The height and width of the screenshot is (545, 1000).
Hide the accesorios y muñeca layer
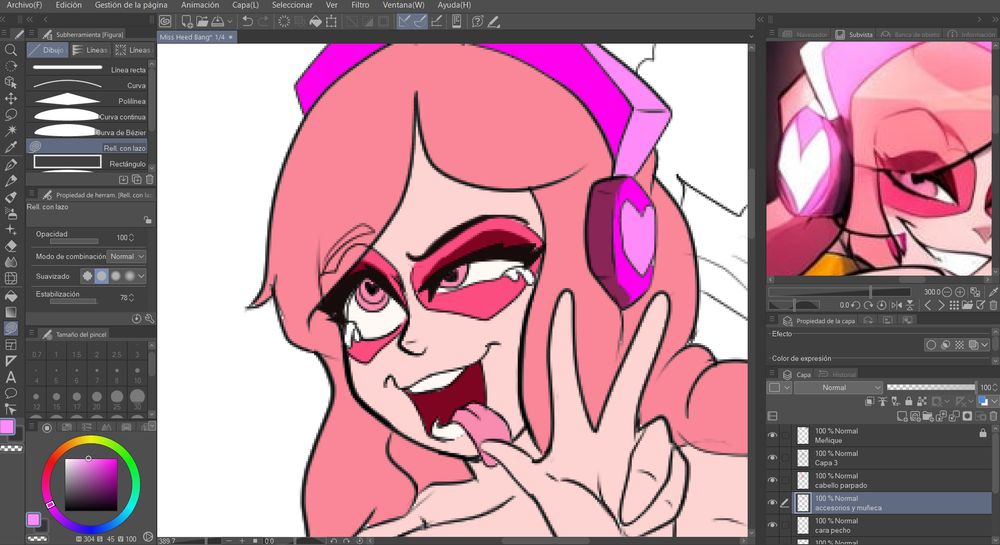(x=772, y=503)
